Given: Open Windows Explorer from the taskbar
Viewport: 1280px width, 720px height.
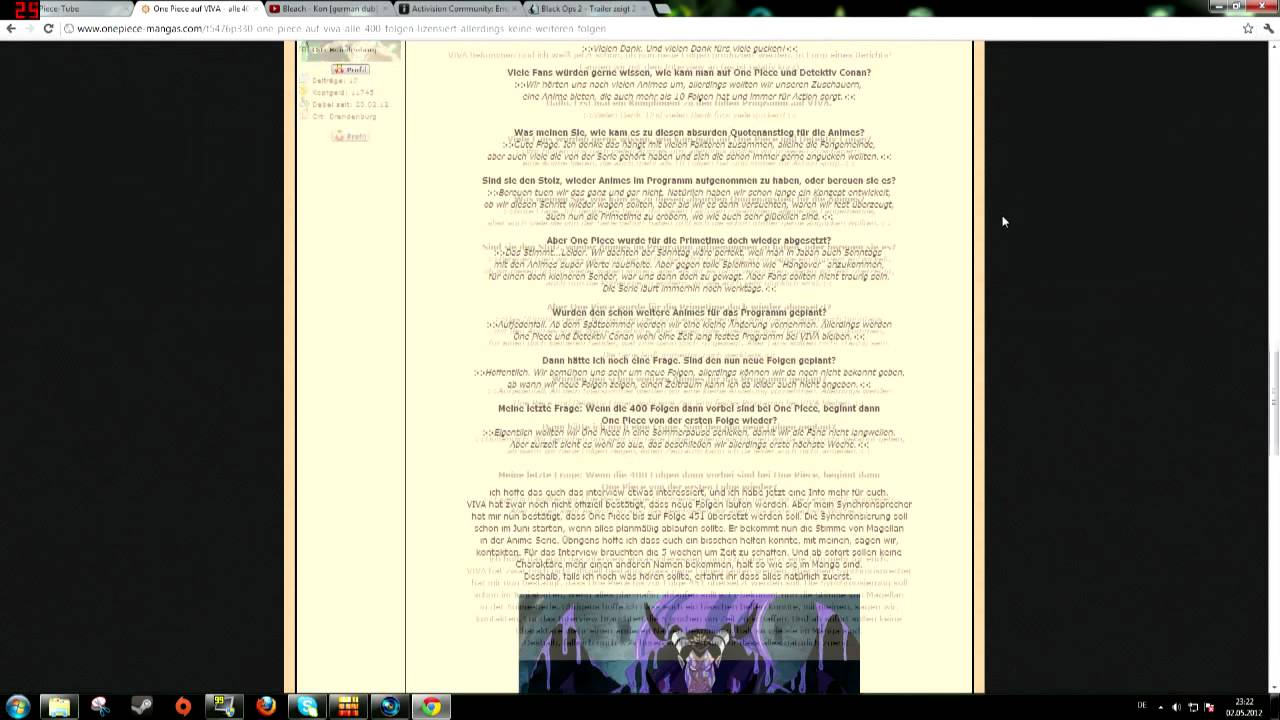Looking at the screenshot, I should pyautogui.click(x=59, y=707).
